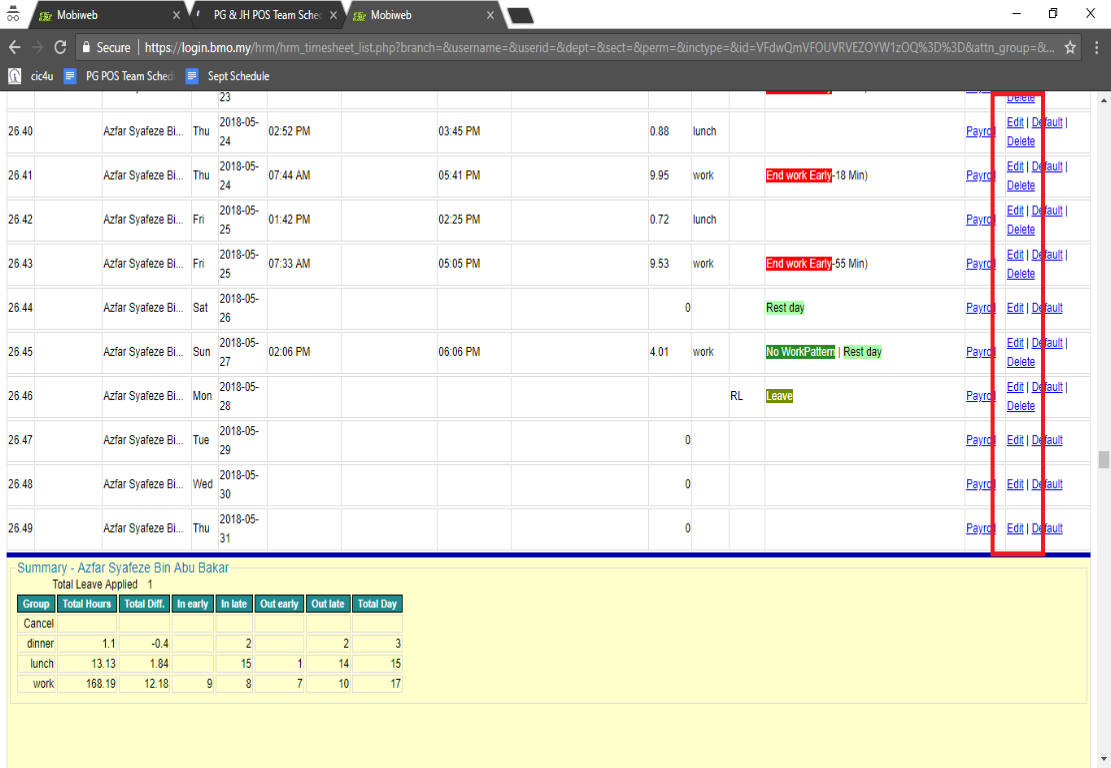Click 06:06 PM end time in row 26.45
1111x768 pixels.
tap(459, 351)
